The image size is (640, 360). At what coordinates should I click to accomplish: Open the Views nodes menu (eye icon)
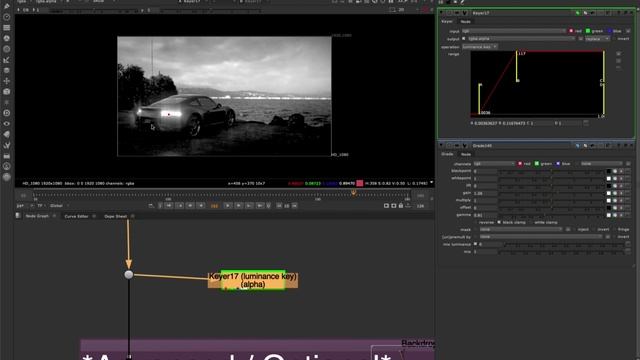[x=7, y=124]
